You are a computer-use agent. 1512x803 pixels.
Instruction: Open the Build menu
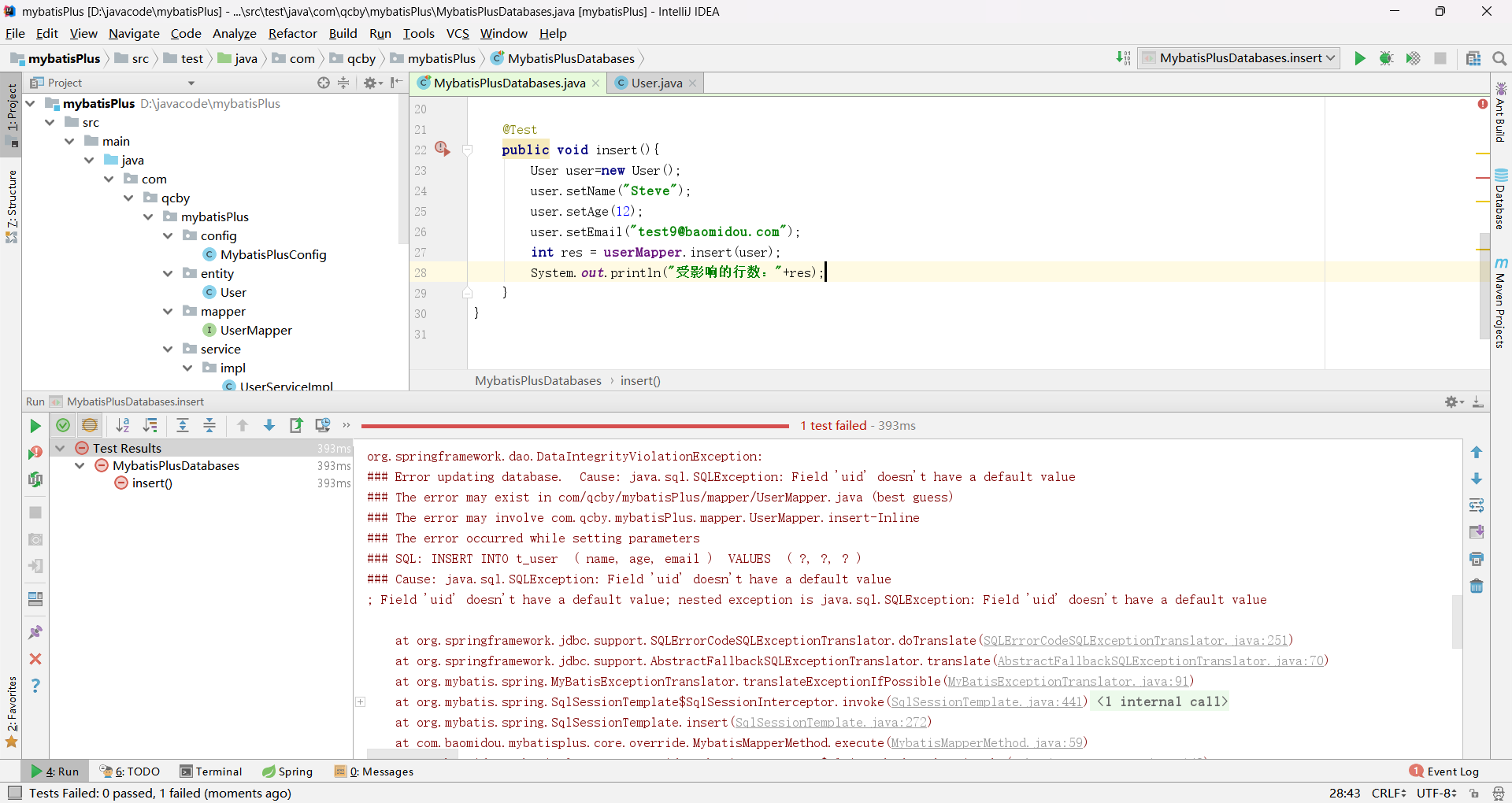click(x=343, y=33)
